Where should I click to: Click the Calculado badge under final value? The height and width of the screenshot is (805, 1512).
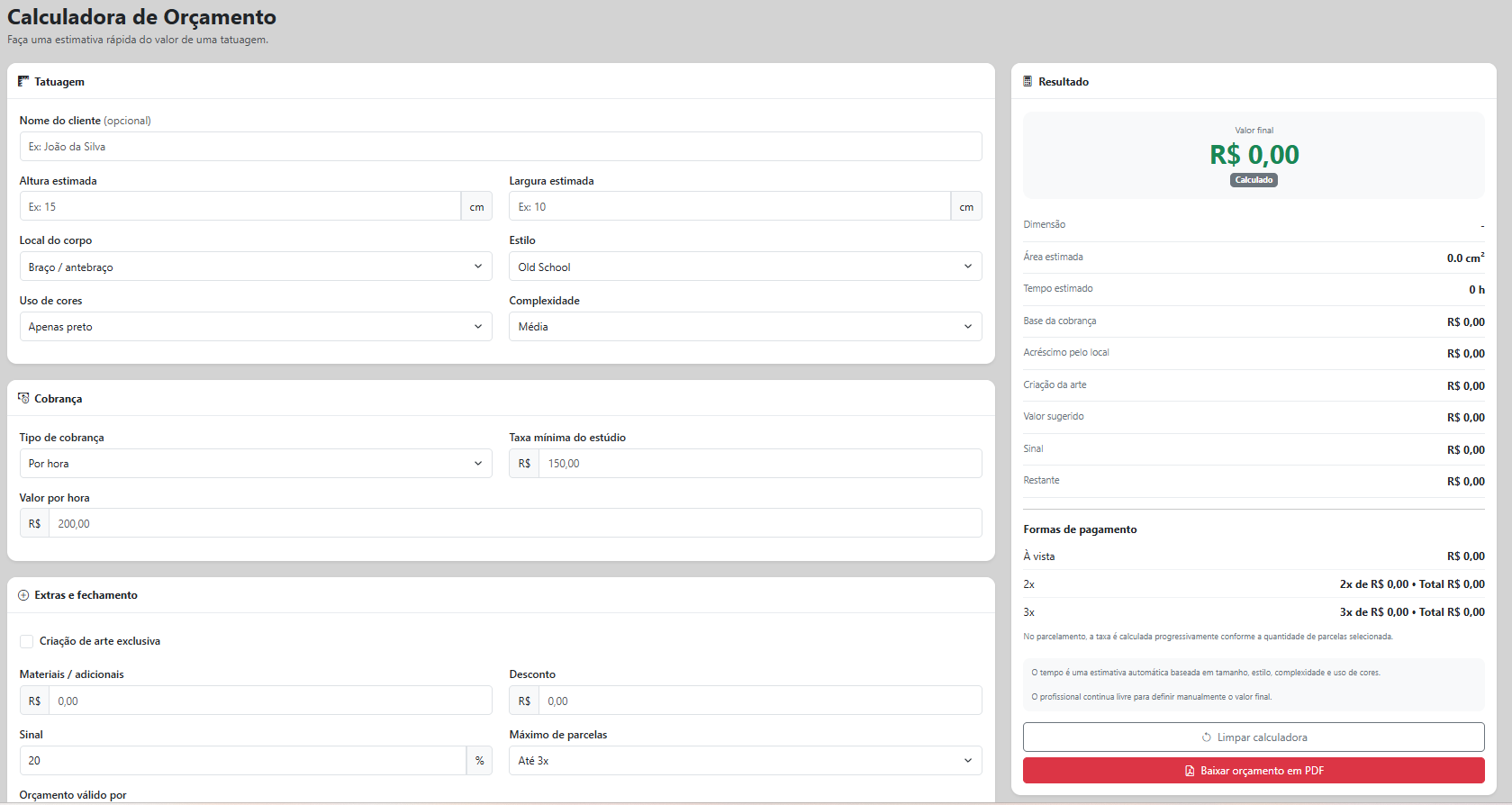click(x=1254, y=180)
